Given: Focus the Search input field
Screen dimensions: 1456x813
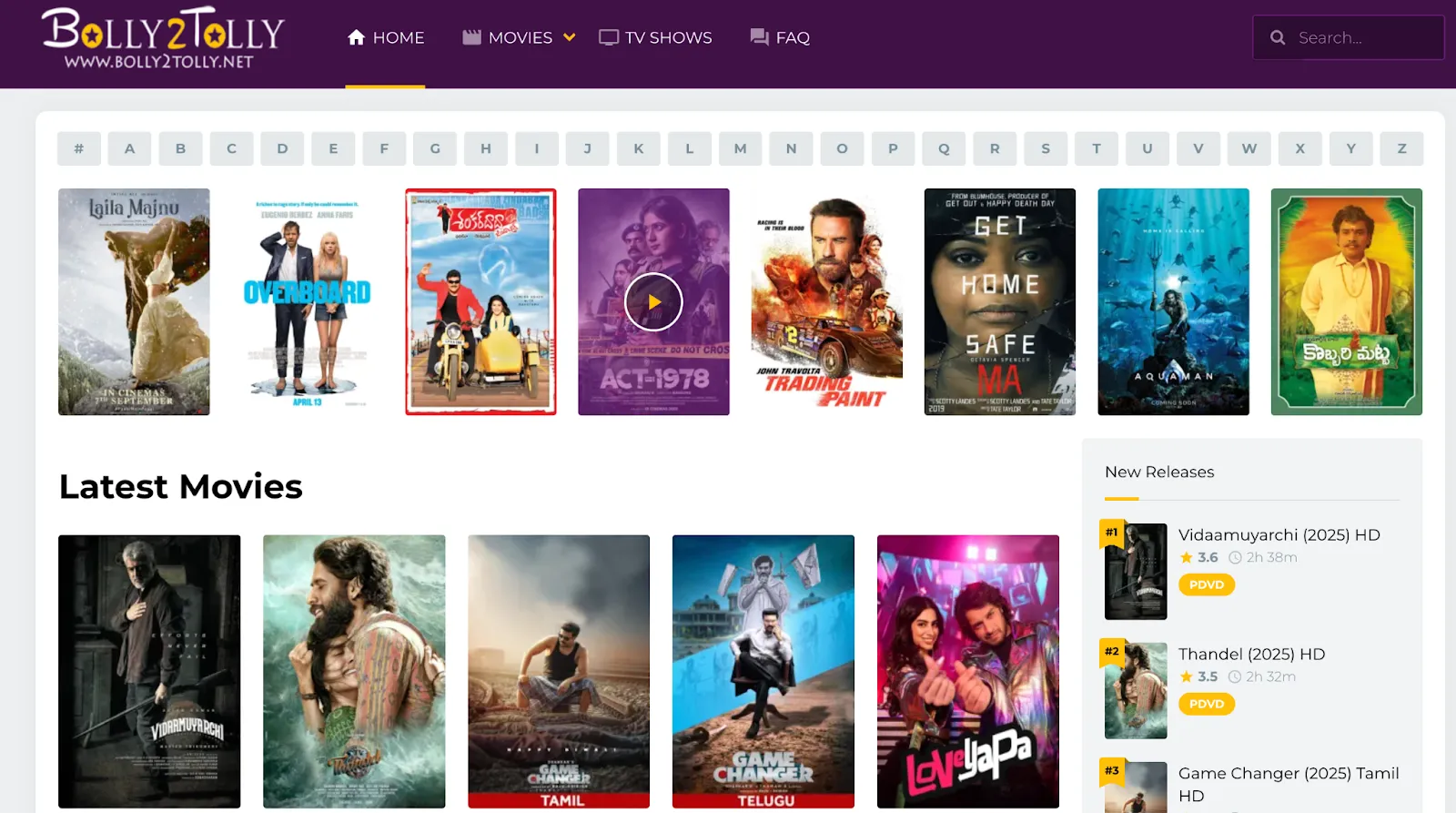Looking at the screenshot, I should tap(1349, 37).
